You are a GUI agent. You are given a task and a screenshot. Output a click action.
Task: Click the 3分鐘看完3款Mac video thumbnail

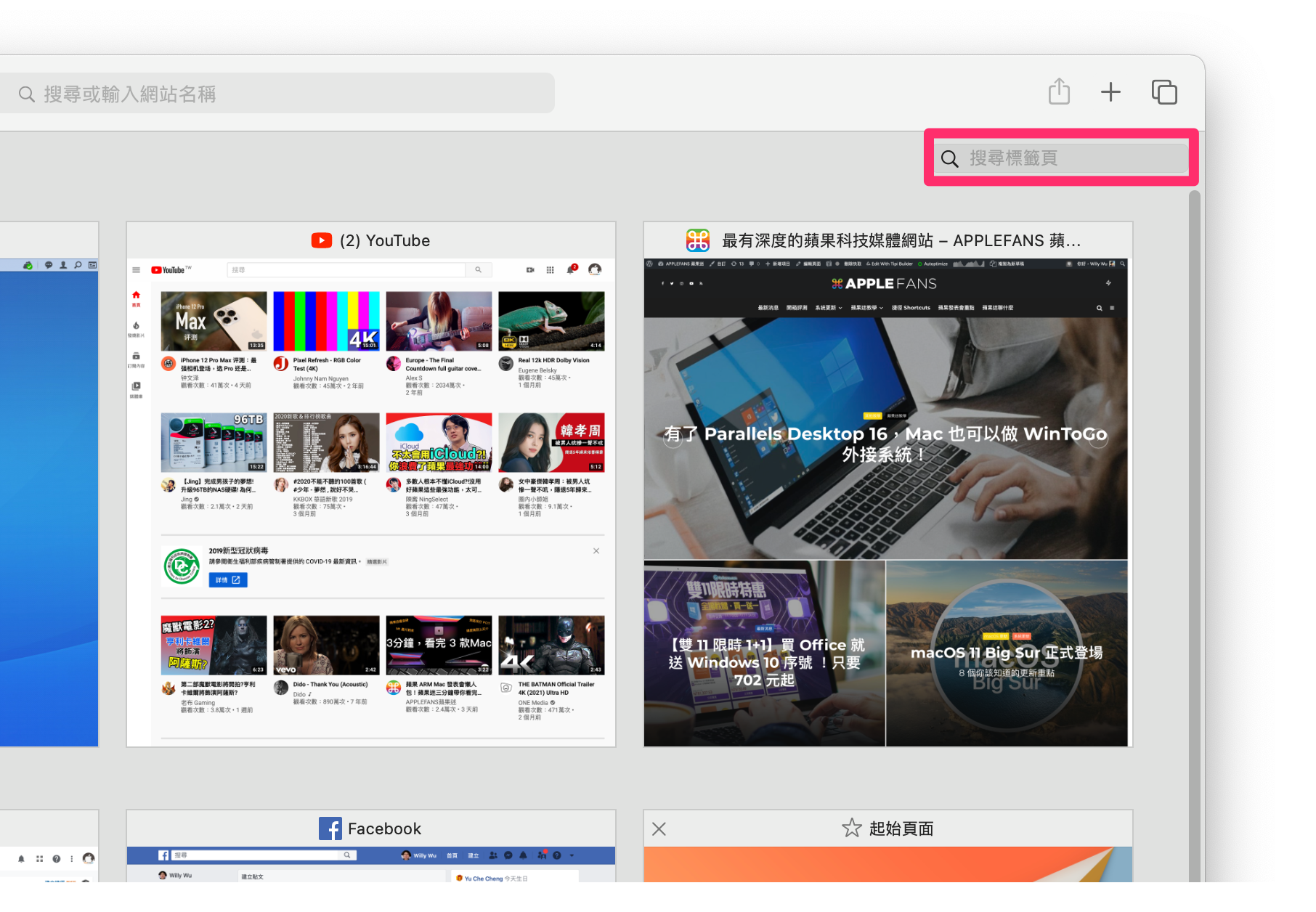[439, 646]
